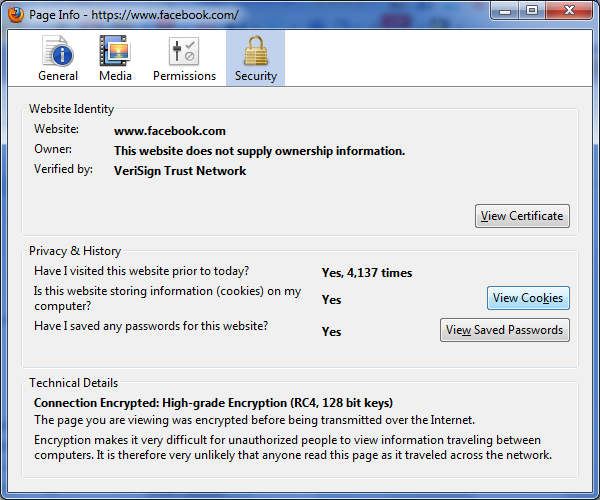The width and height of the screenshot is (600, 500).
Task: Click the Media tab label
Action: (x=115, y=76)
